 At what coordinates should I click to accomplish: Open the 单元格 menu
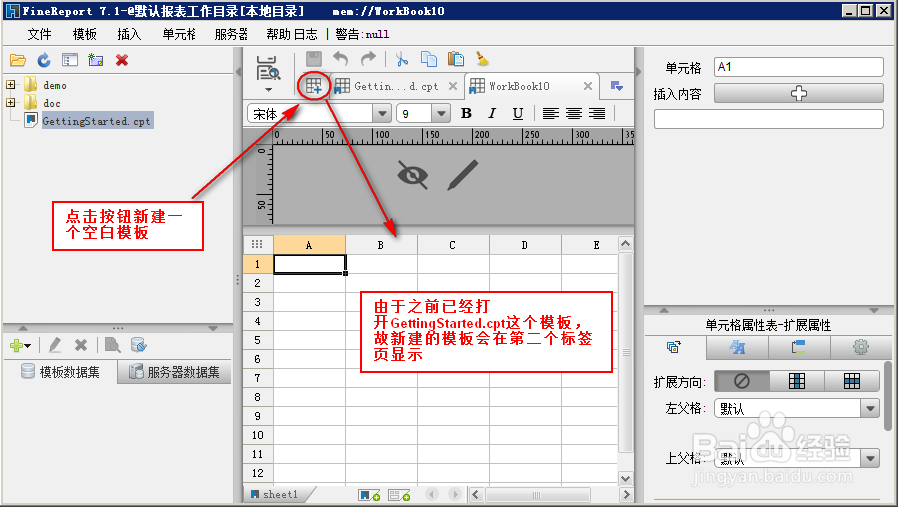point(179,35)
